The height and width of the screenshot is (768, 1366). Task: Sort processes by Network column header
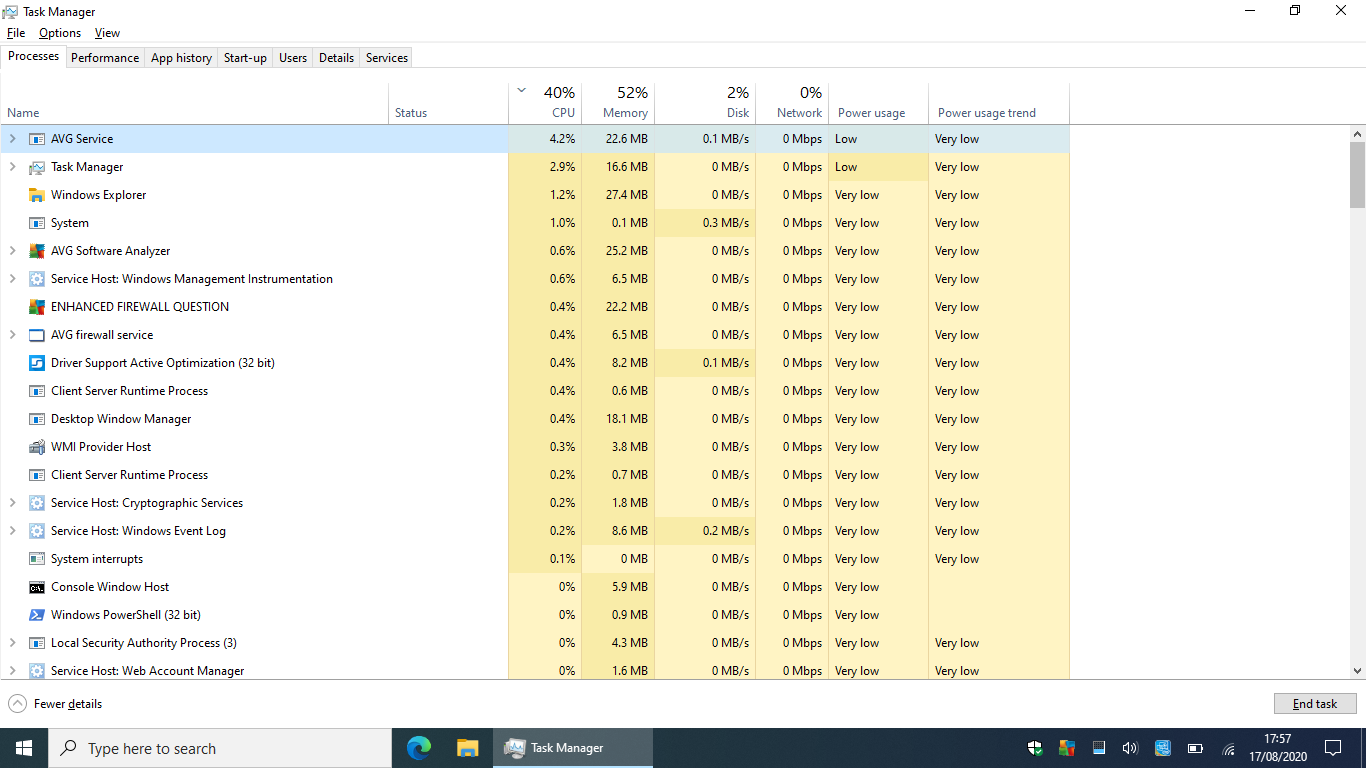pos(792,102)
